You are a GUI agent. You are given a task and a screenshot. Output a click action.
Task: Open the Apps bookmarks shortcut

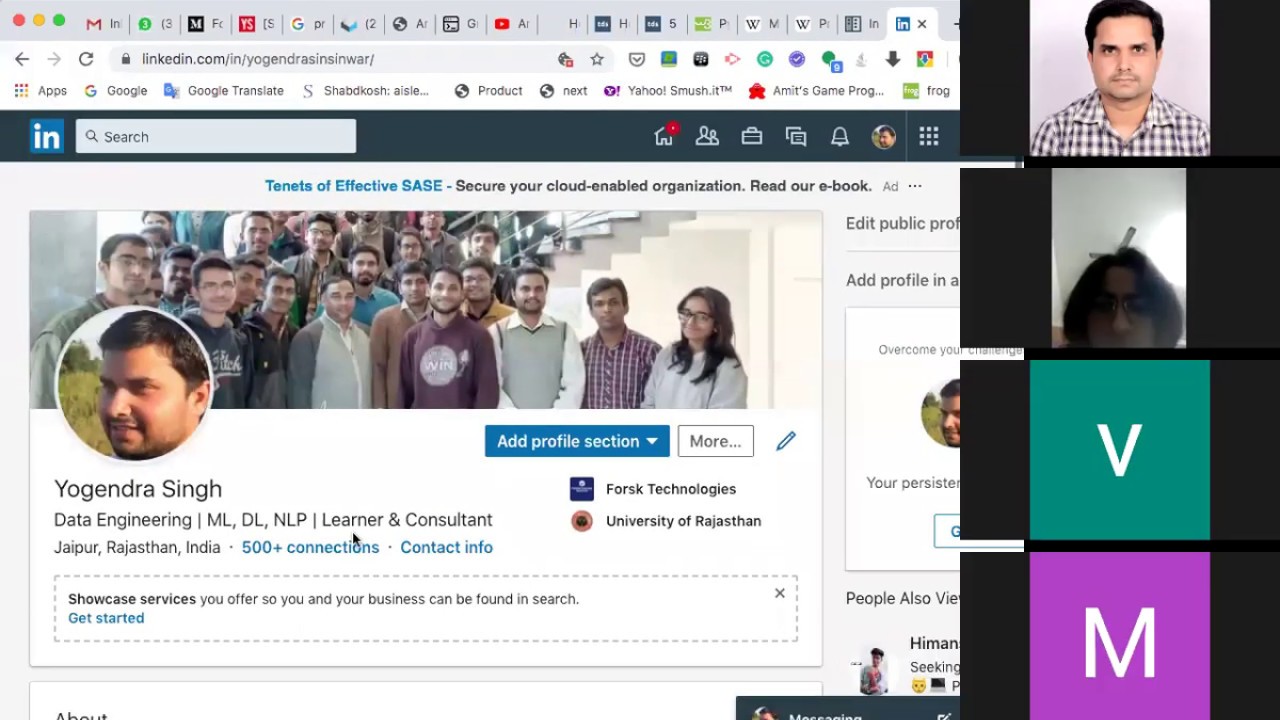(40, 90)
